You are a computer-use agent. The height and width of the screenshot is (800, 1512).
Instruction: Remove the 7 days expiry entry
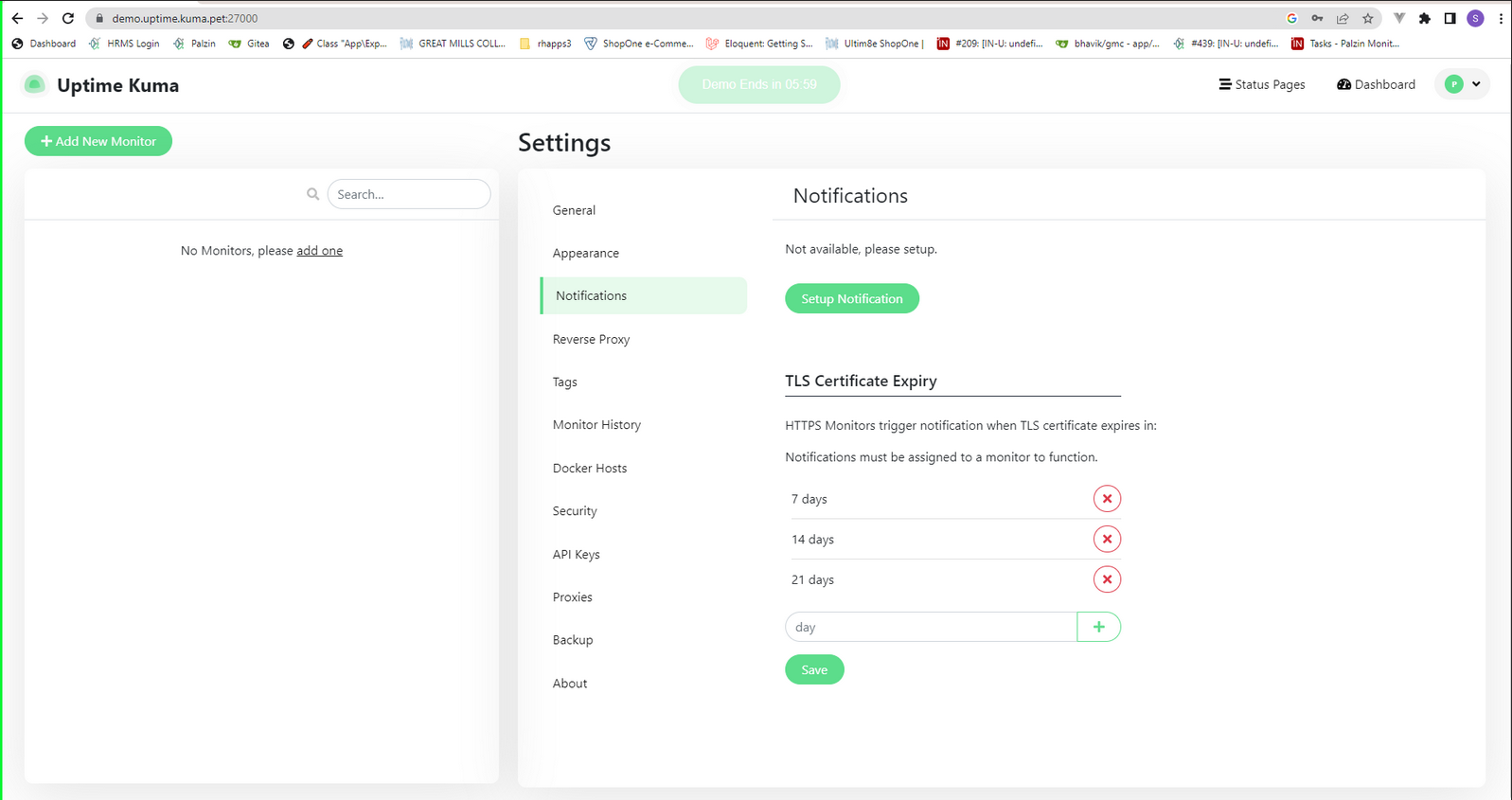1107,499
